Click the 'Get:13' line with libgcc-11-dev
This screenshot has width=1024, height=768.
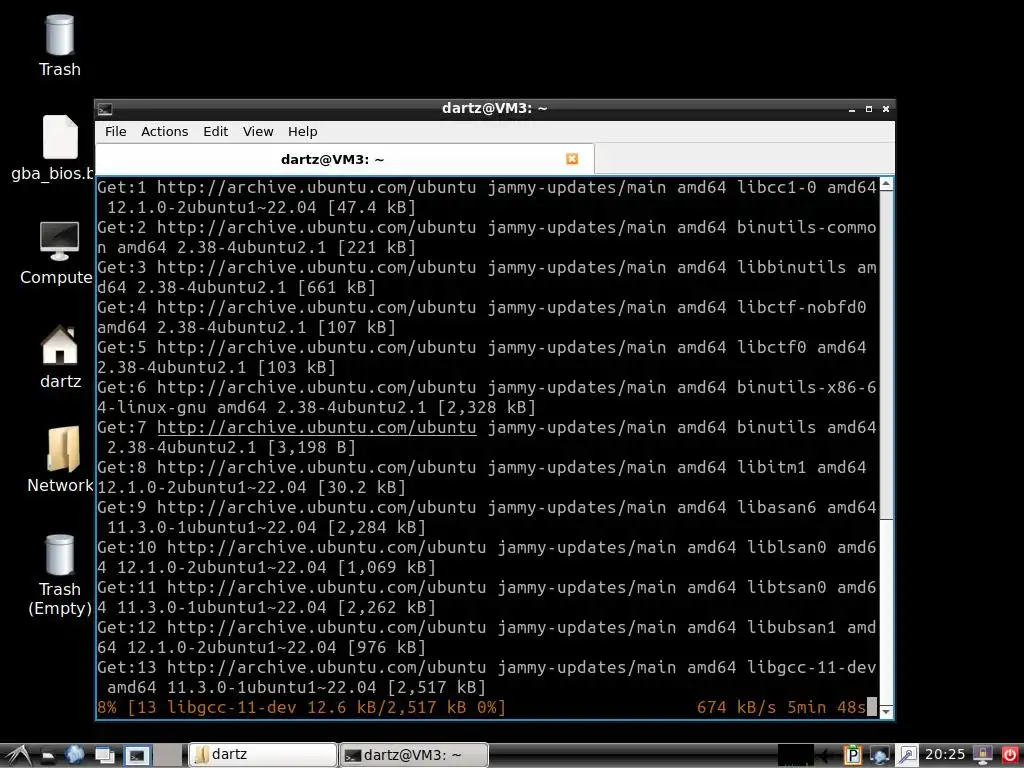[487, 677]
